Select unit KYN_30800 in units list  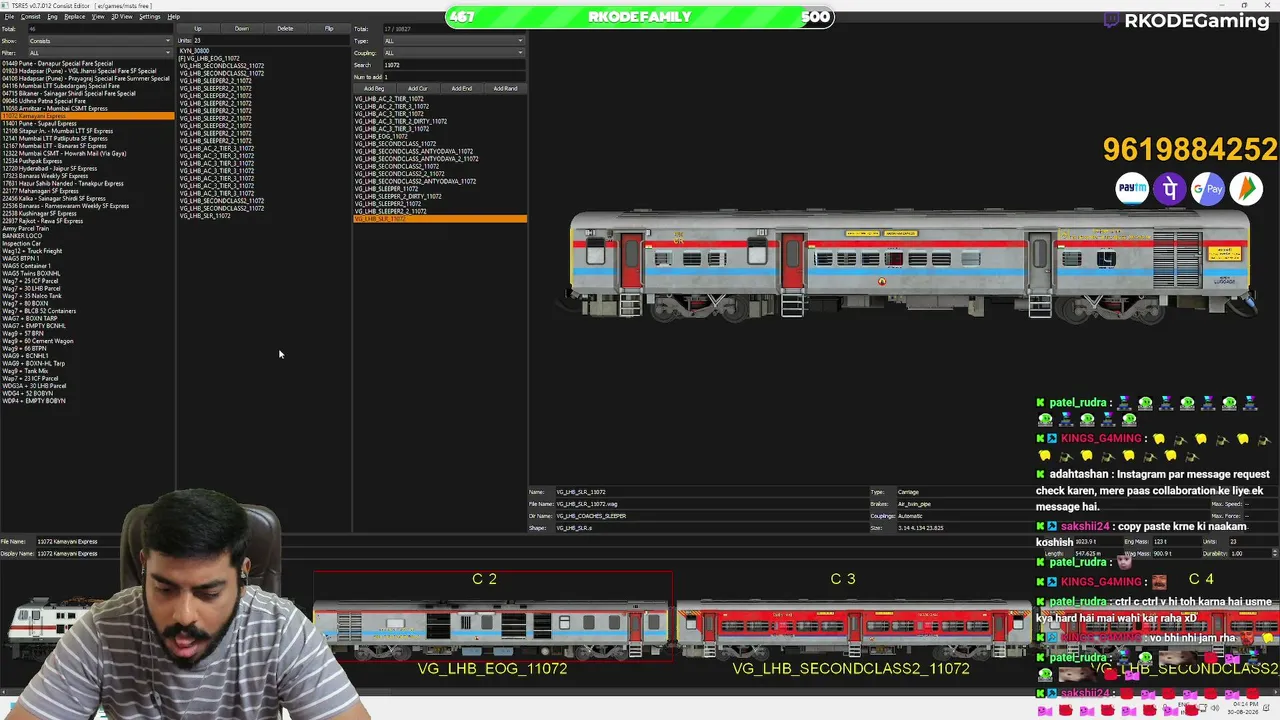pyautogui.click(x=194, y=51)
